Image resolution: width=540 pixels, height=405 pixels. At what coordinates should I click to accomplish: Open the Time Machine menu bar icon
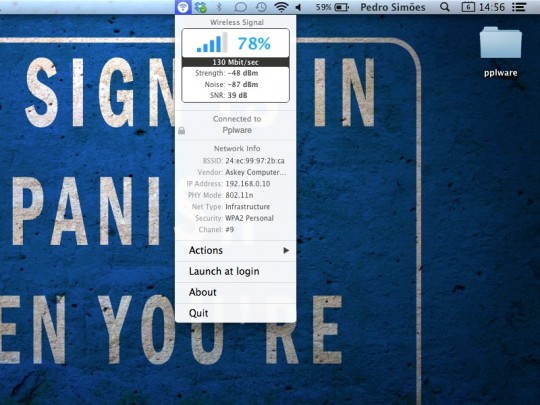tap(261, 7)
